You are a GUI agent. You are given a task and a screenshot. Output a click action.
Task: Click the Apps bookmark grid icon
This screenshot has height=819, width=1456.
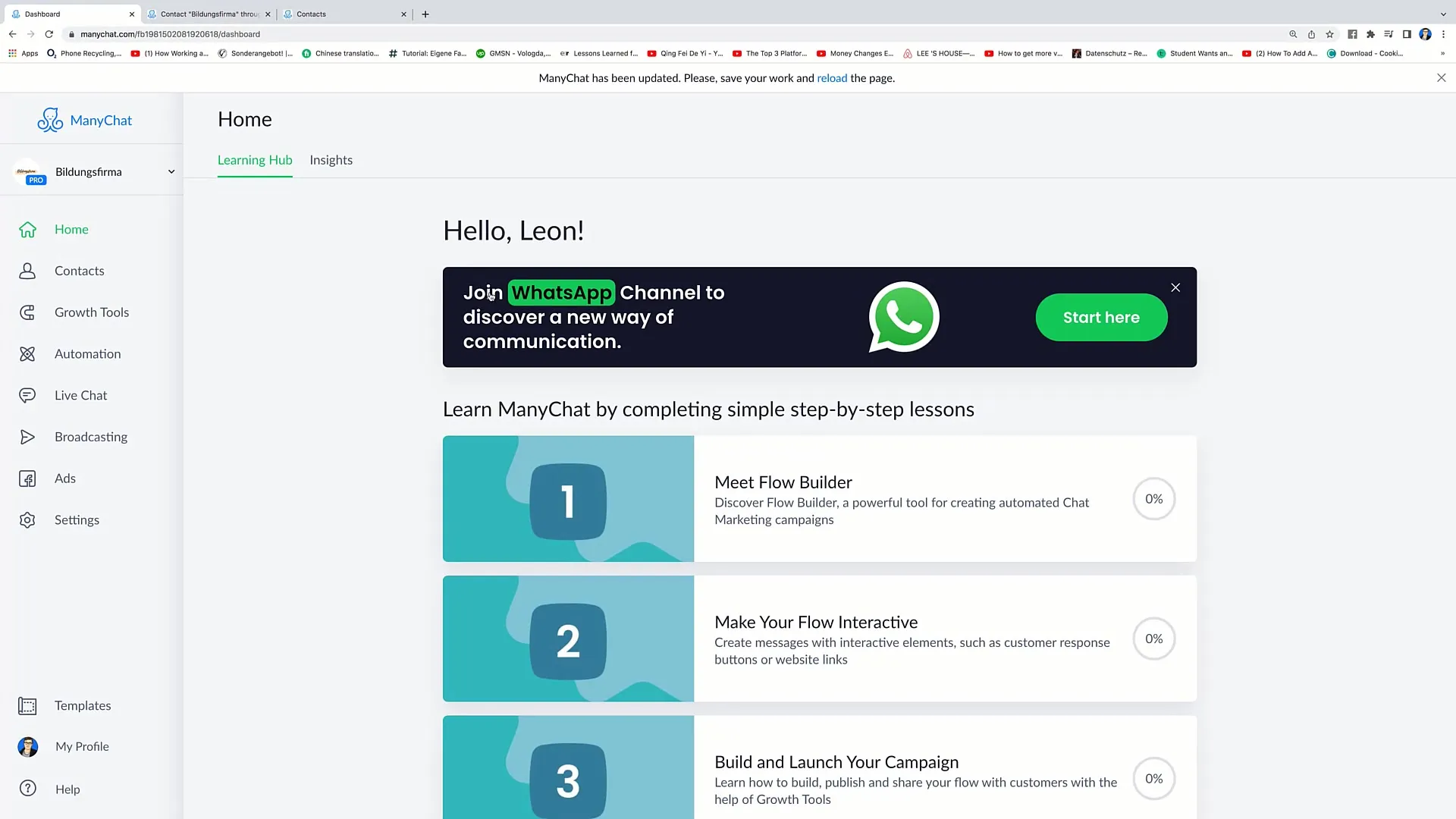[x=12, y=53]
